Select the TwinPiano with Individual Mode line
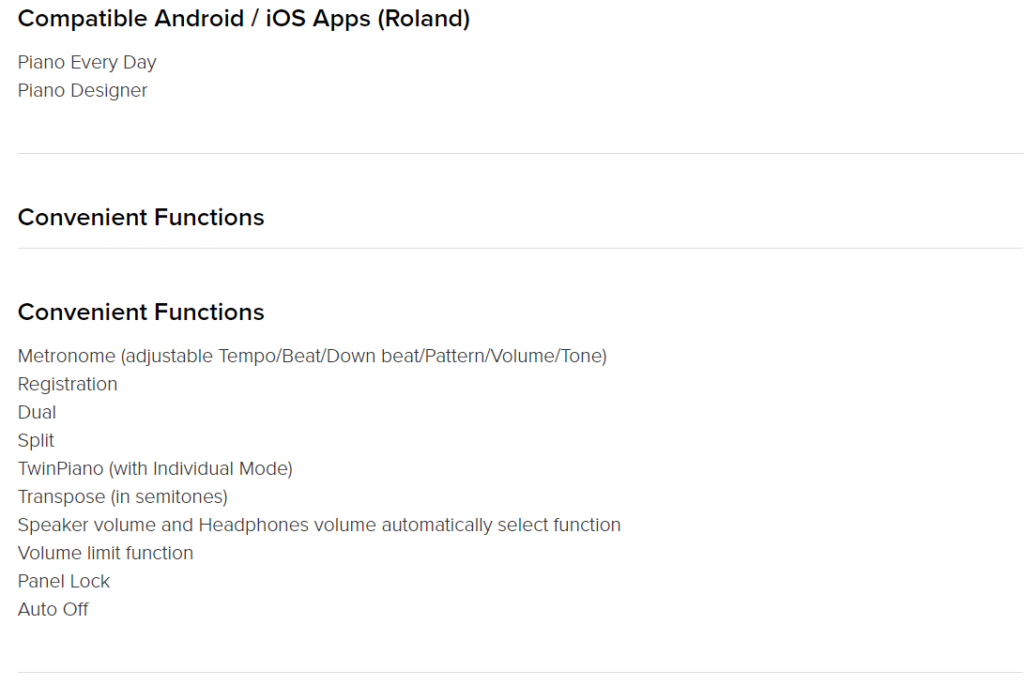Screen dimensions: 1024x686 (155, 468)
